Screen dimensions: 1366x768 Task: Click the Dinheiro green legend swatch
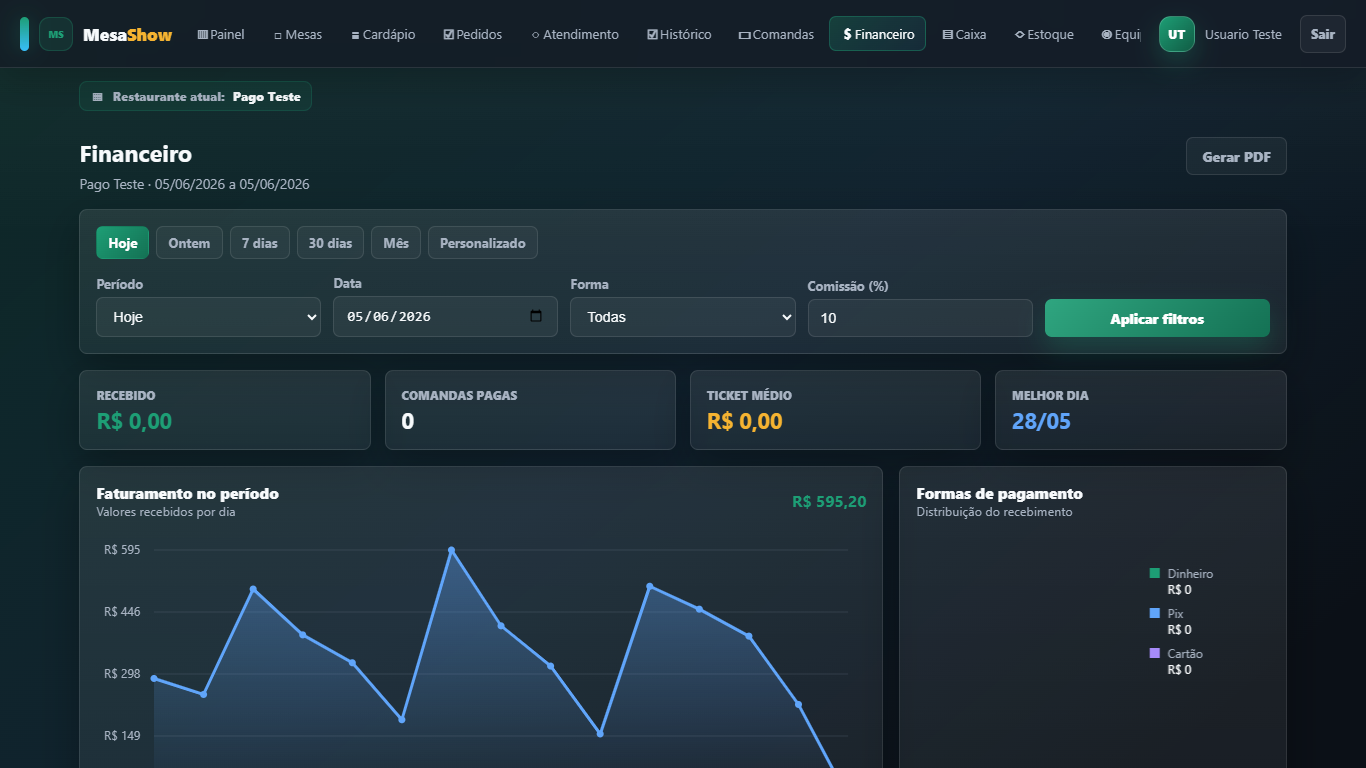coord(1155,573)
